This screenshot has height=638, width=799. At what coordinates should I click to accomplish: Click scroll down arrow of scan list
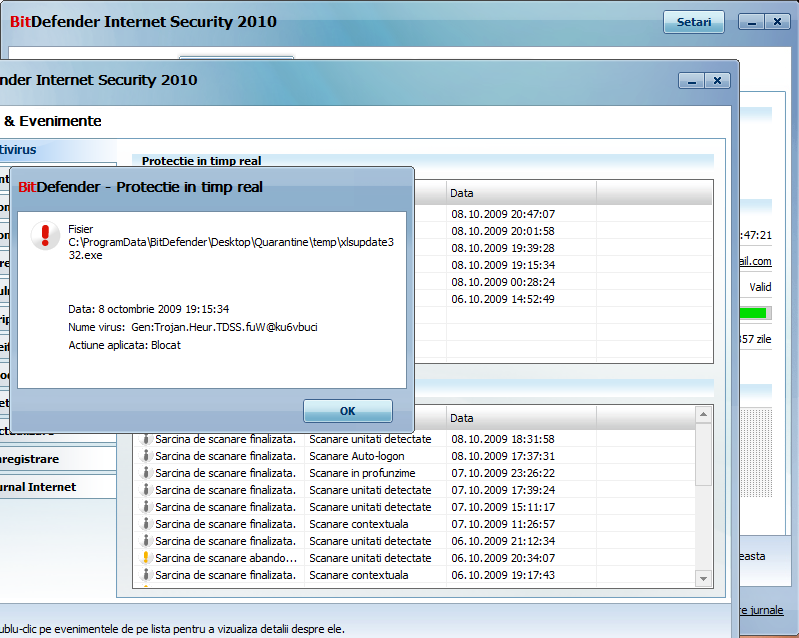tap(703, 578)
